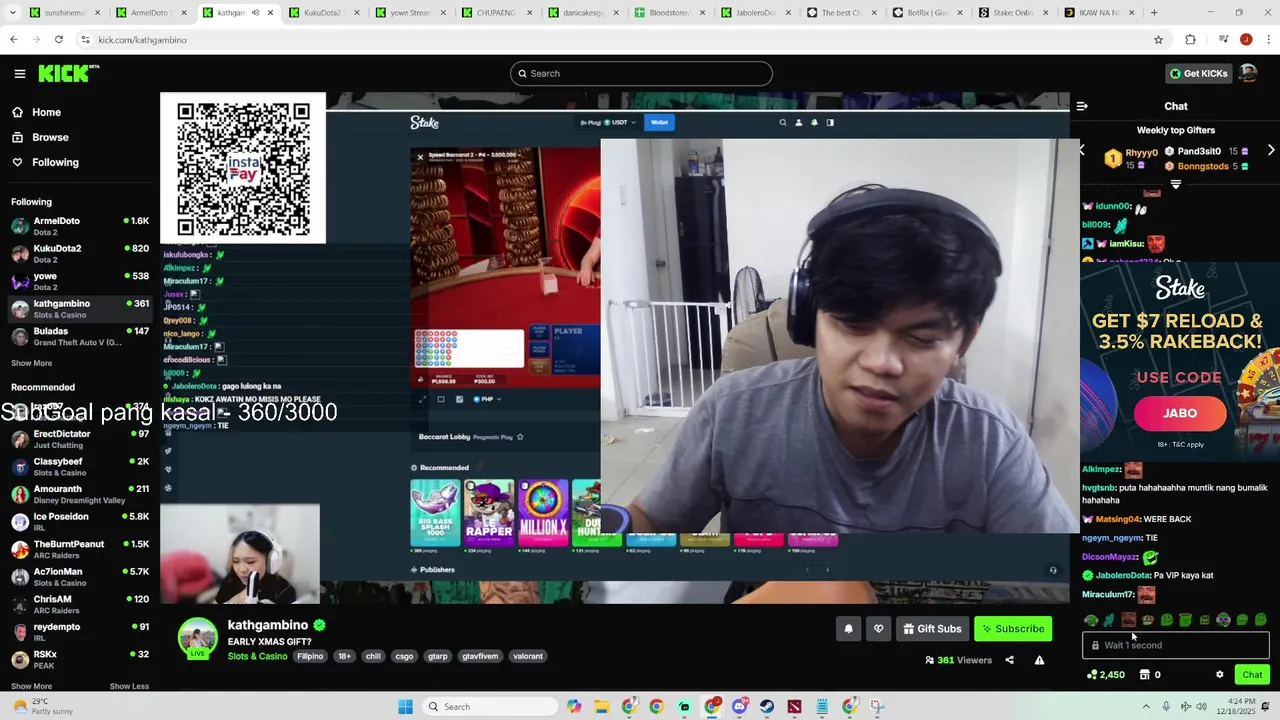
Task: Expand Following list with Show More
Action: pyautogui.click(x=31, y=363)
